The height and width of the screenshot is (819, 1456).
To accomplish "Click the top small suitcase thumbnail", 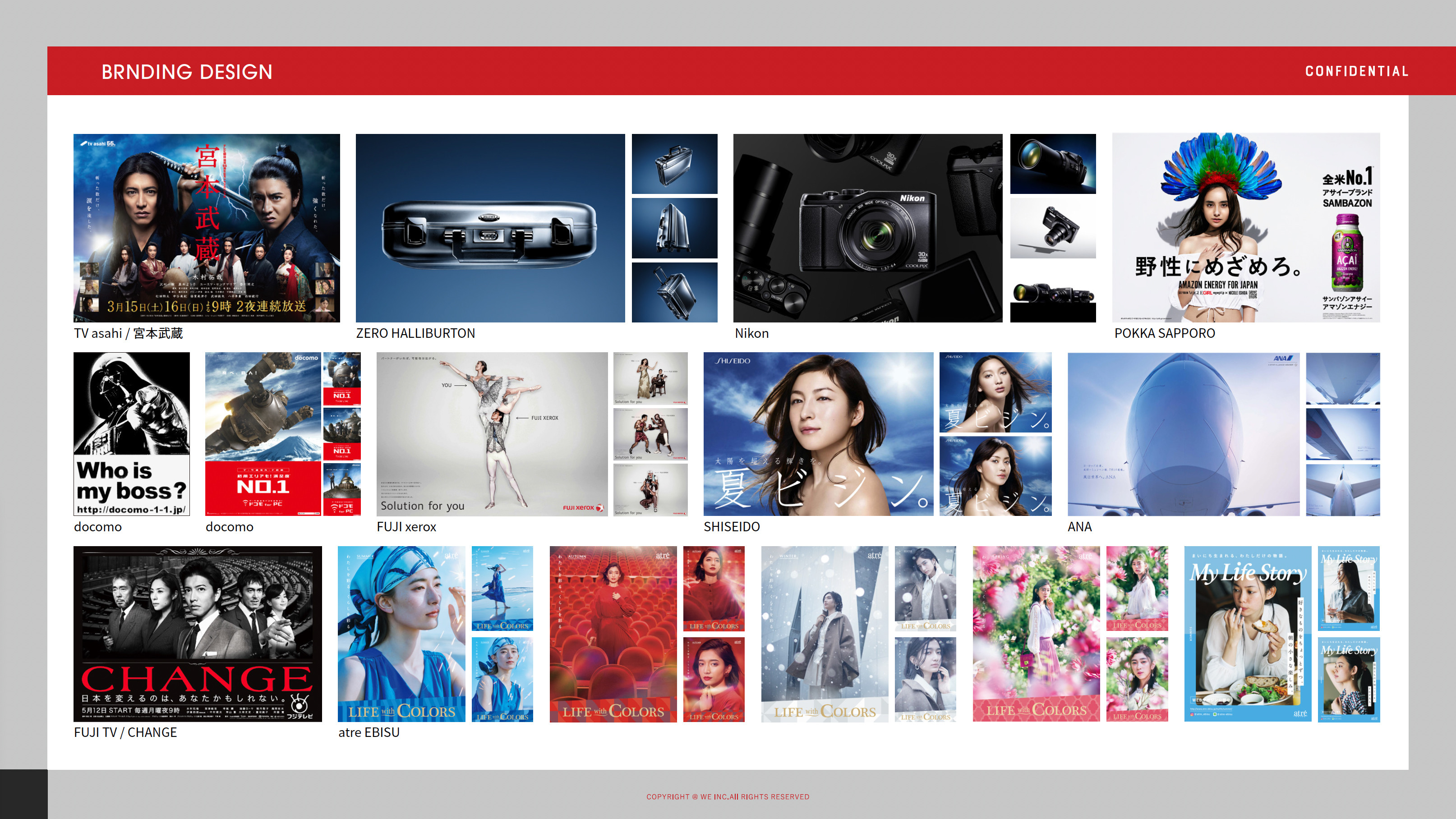I will (674, 163).
